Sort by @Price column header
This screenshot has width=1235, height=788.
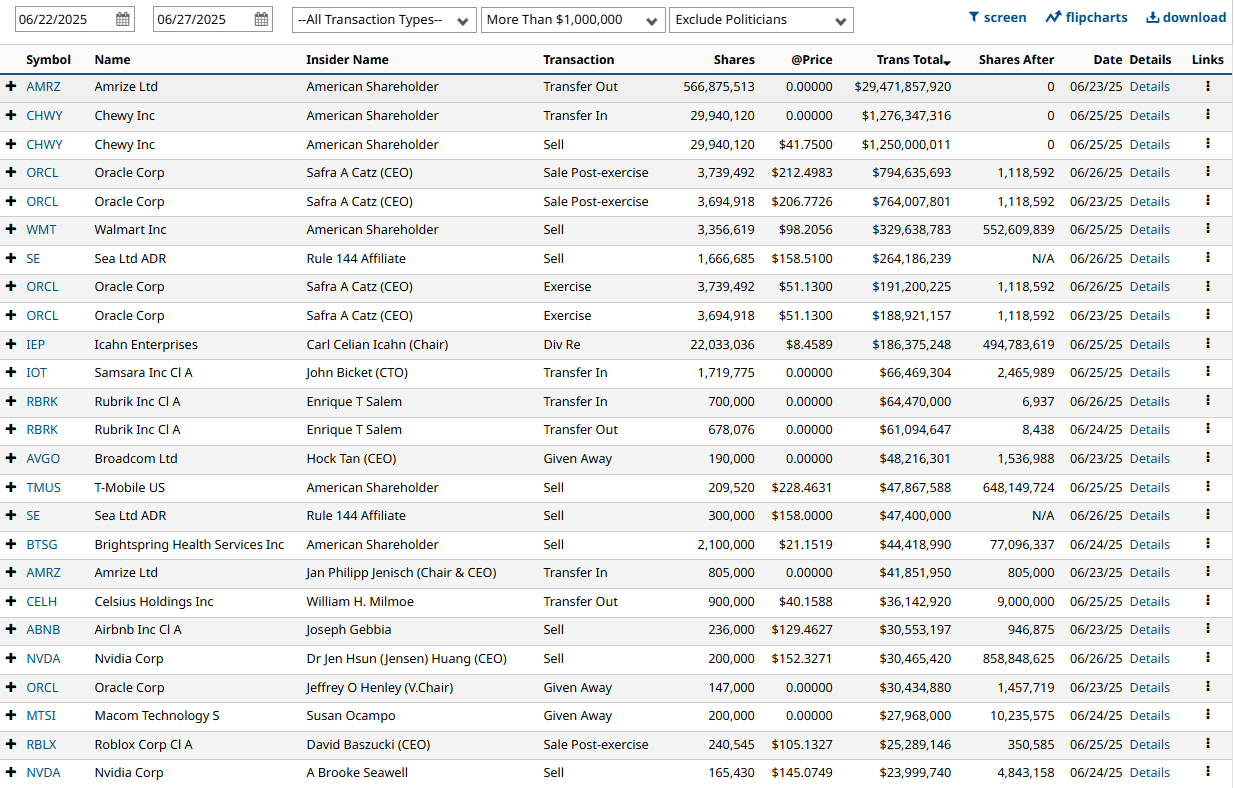click(811, 59)
